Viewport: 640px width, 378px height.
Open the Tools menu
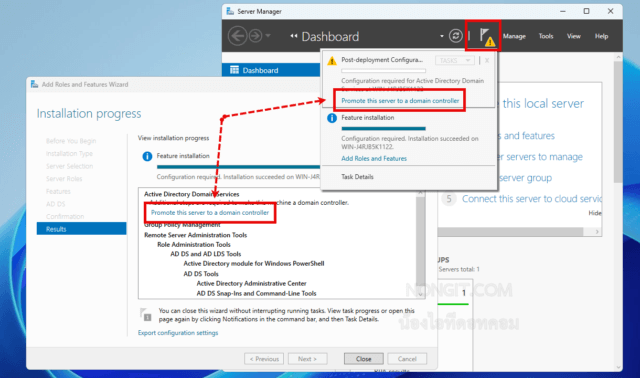(x=546, y=36)
